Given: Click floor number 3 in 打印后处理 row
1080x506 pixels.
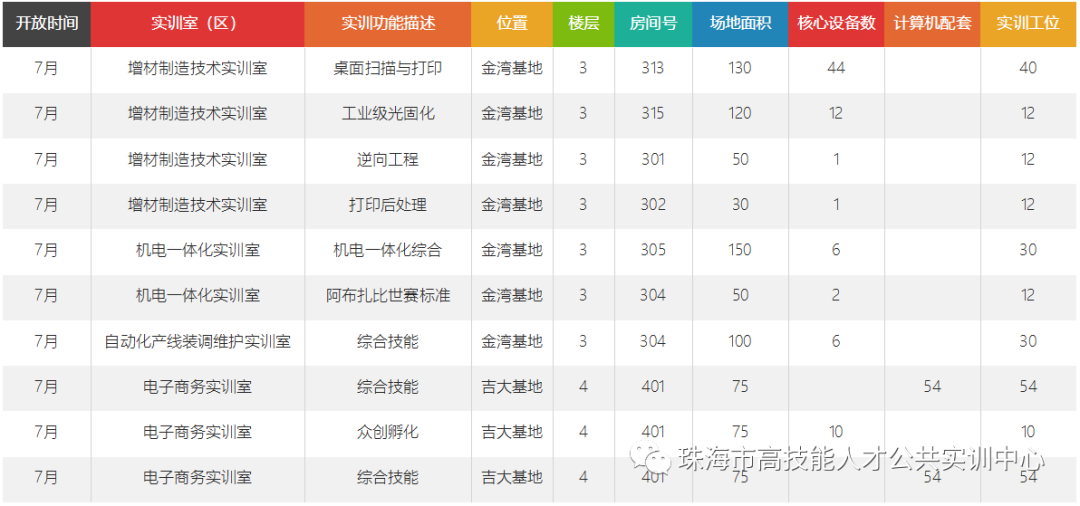Looking at the screenshot, I should 583,205.
